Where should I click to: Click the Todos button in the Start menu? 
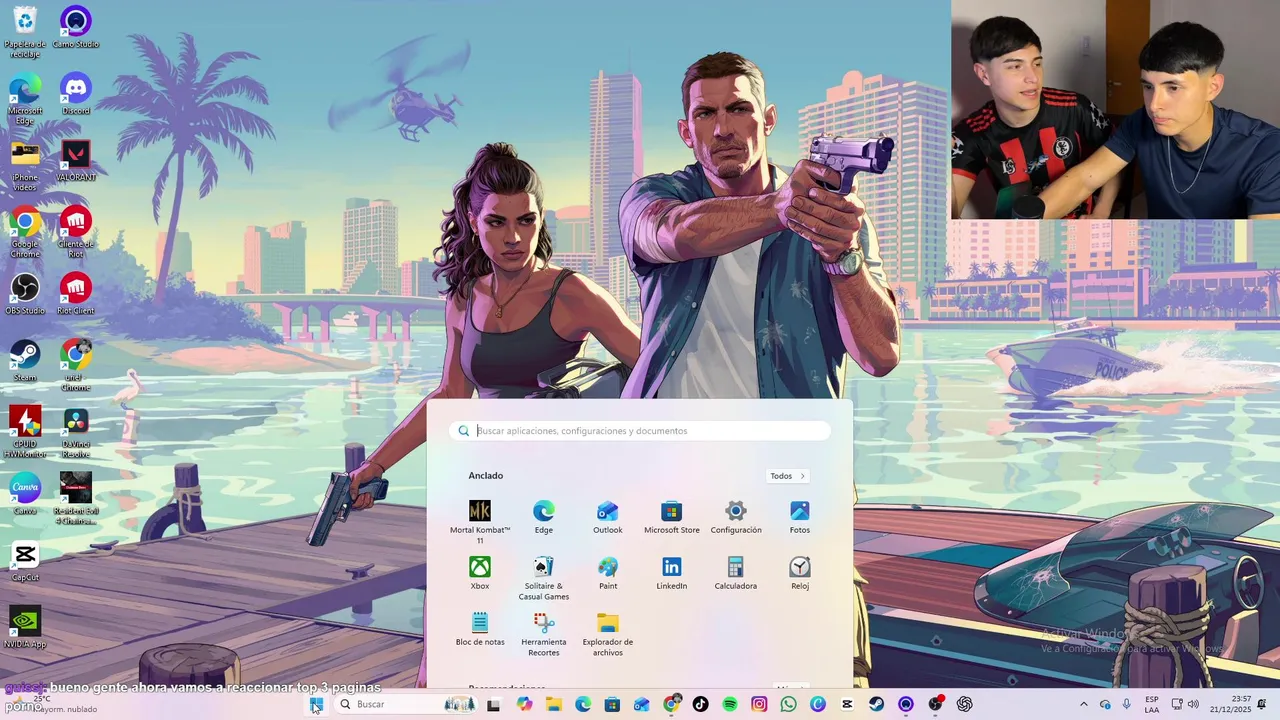click(788, 476)
